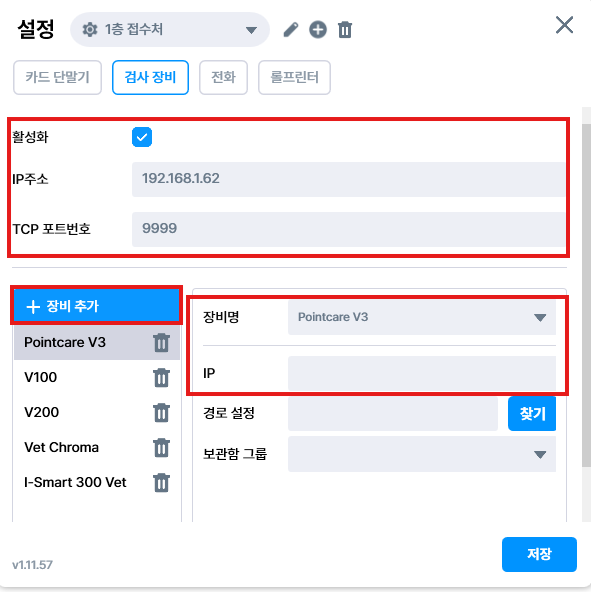Open the 1층 접수처 settings dropdown
Screen dimensions: 591x592
170,29
